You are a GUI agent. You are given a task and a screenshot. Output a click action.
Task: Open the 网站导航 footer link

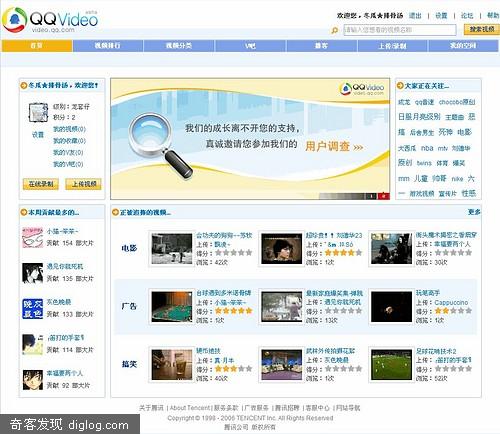(x=348, y=408)
